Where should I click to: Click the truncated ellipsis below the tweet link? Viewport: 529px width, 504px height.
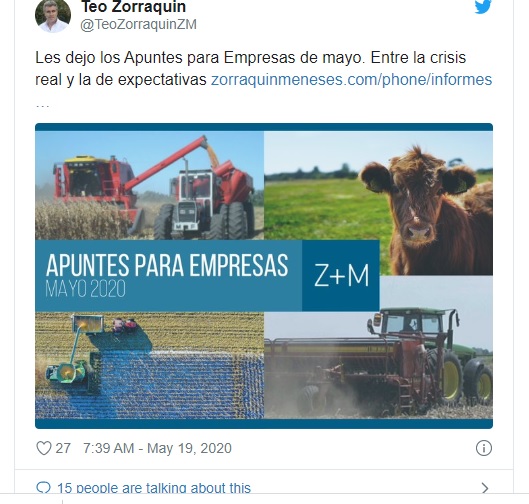coord(43,106)
